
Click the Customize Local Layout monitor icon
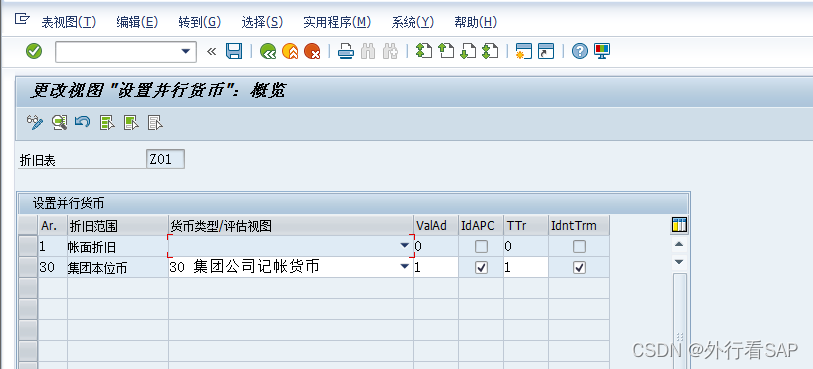point(602,51)
